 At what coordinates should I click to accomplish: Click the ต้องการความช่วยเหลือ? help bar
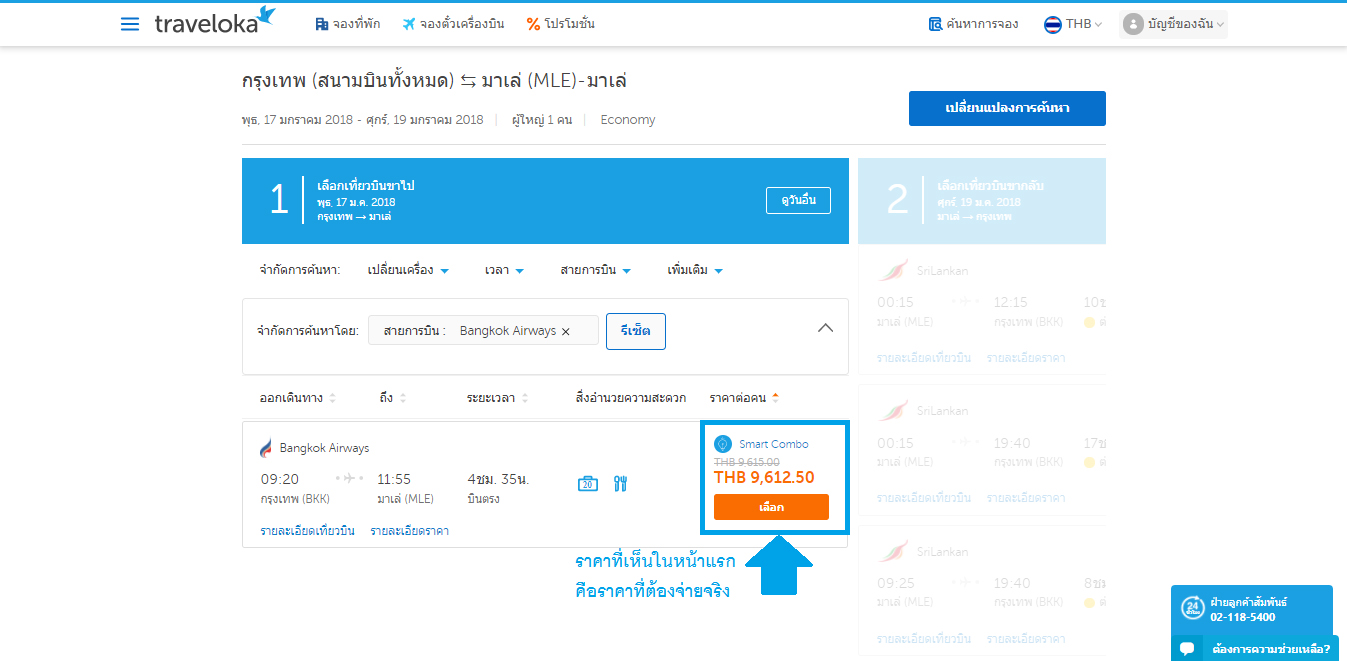[x=1255, y=649]
